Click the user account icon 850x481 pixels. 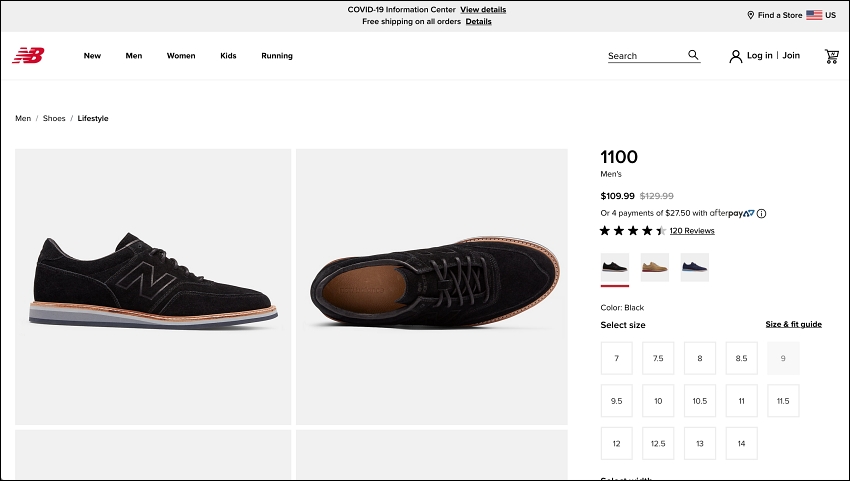coord(736,56)
